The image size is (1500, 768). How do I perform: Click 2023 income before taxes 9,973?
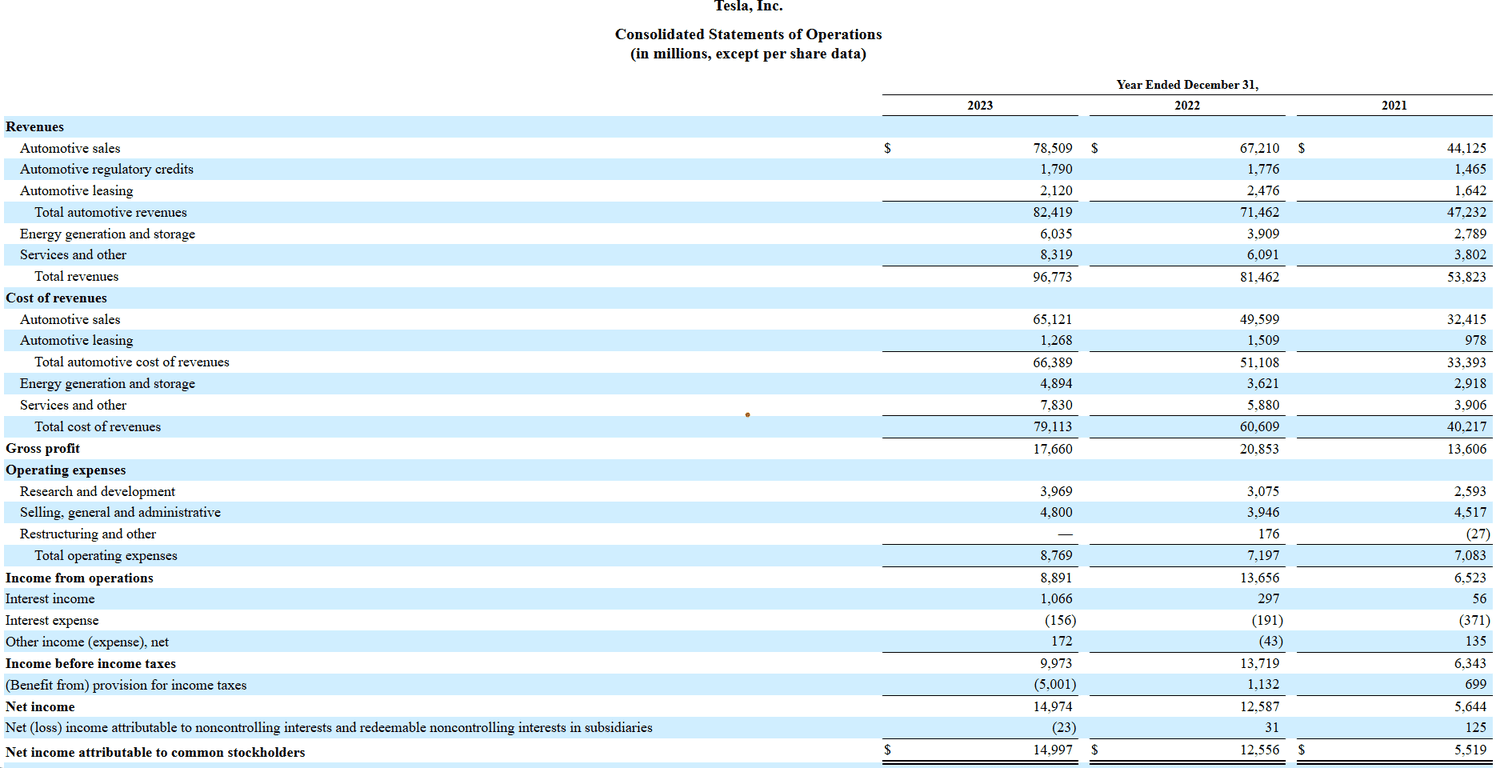[x=1056, y=663]
